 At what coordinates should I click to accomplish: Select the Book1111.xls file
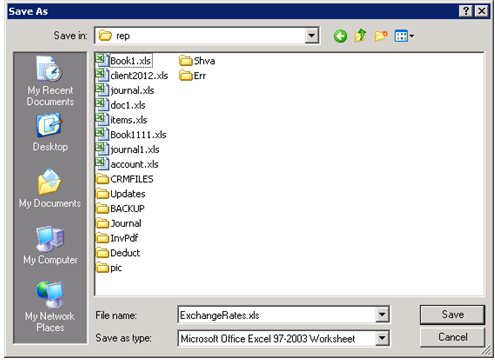(x=131, y=134)
